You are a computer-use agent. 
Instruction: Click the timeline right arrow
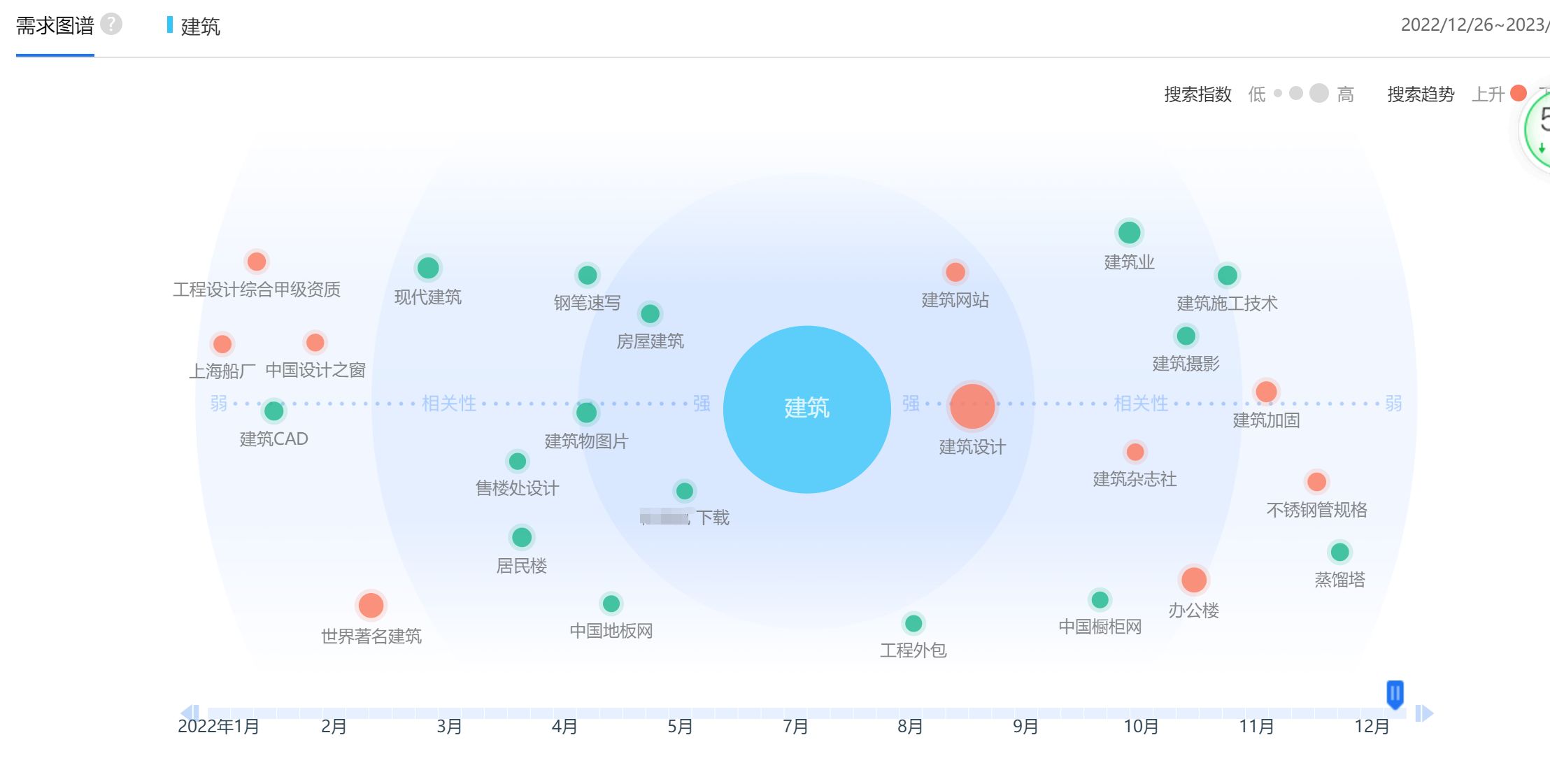pos(1425,713)
